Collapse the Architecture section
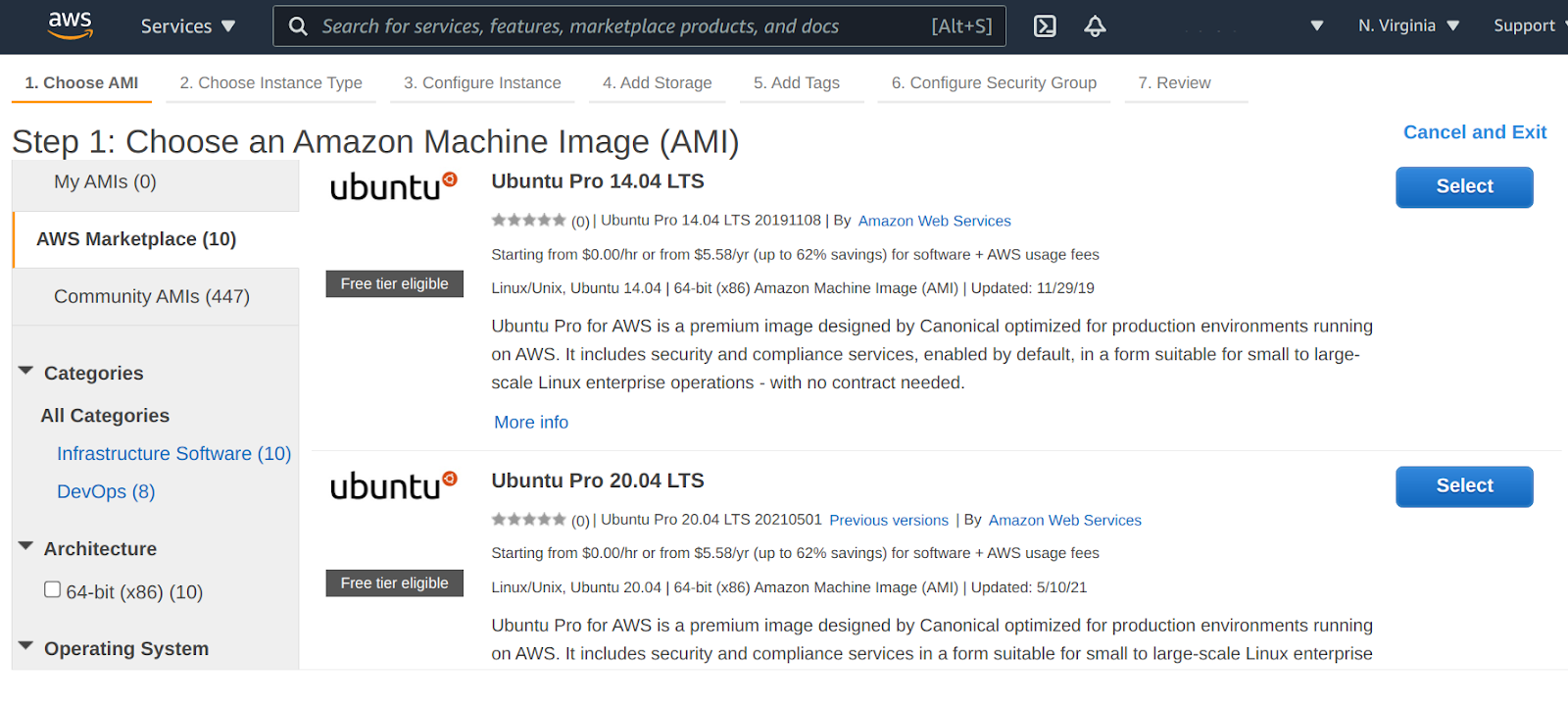Viewport: 1568px width, 709px height. pos(26,546)
